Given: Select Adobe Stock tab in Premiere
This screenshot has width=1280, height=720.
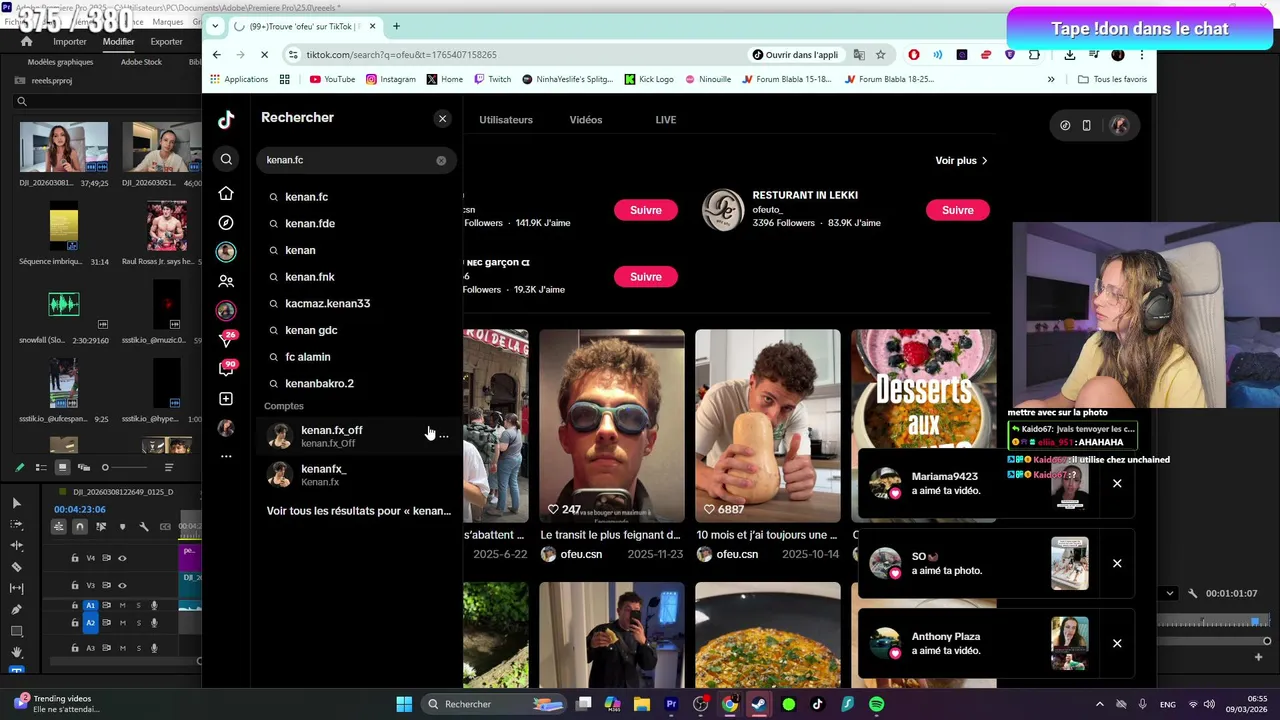Looking at the screenshot, I should [141, 62].
